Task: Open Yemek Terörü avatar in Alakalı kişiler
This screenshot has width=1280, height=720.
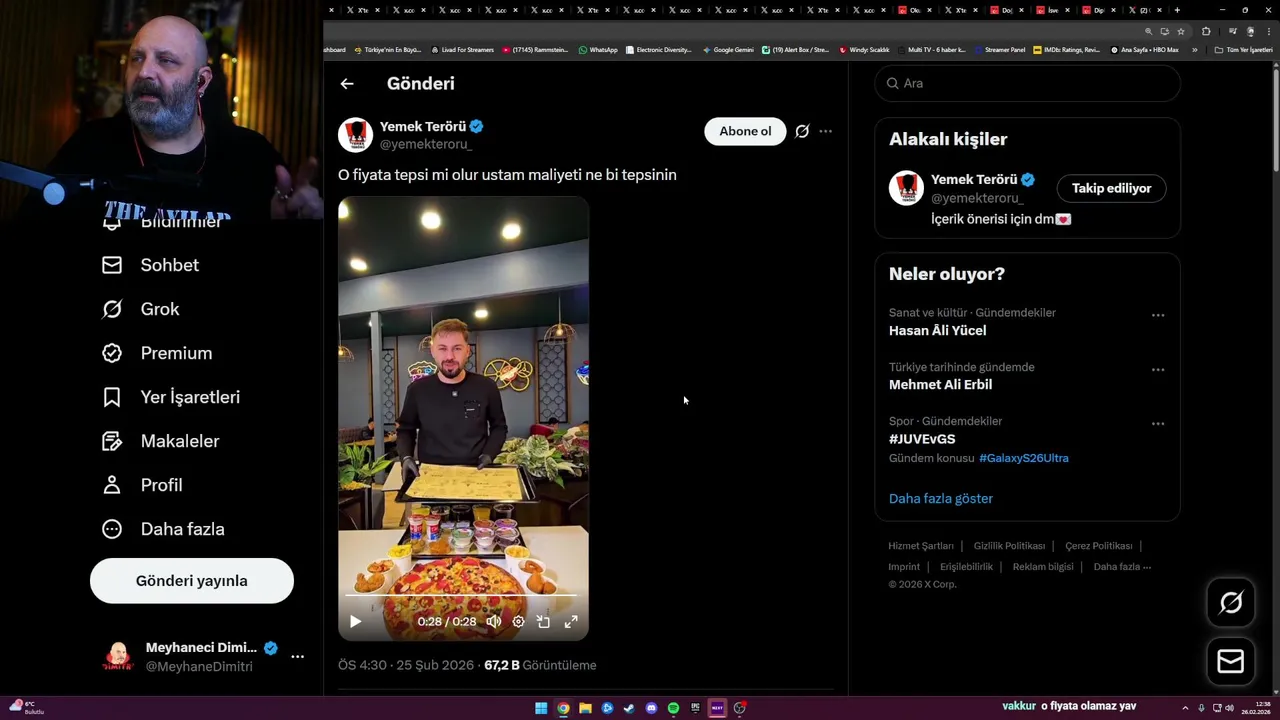Action: [x=906, y=188]
